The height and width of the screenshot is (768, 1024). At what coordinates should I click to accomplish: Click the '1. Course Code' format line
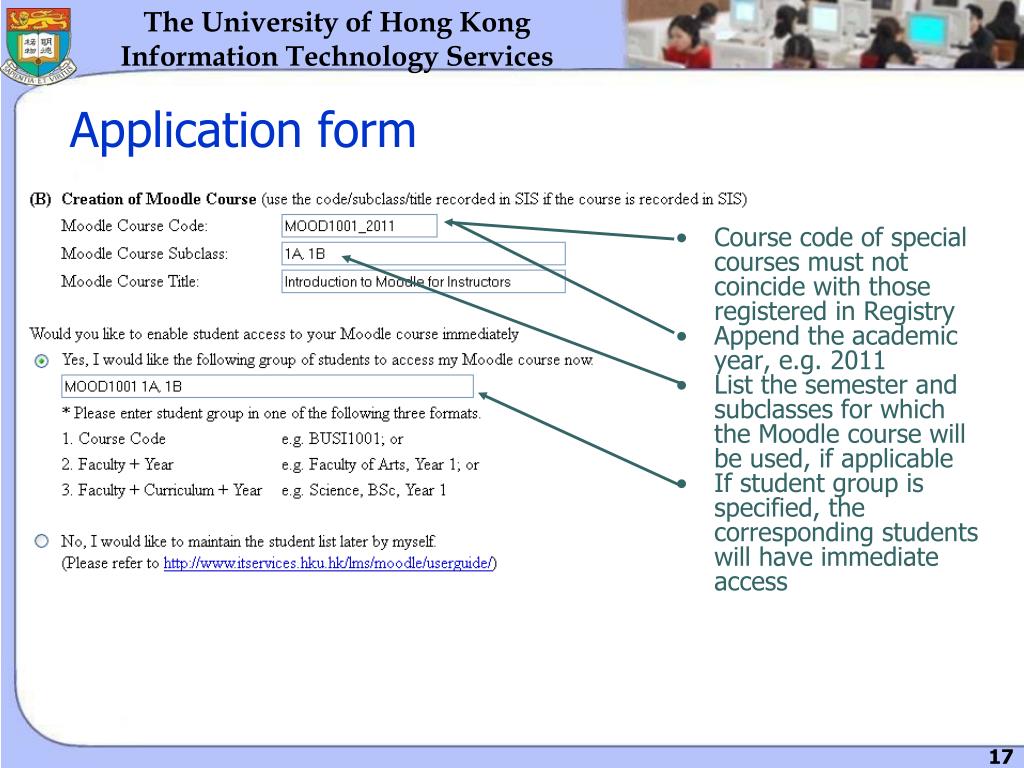point(114,439)
